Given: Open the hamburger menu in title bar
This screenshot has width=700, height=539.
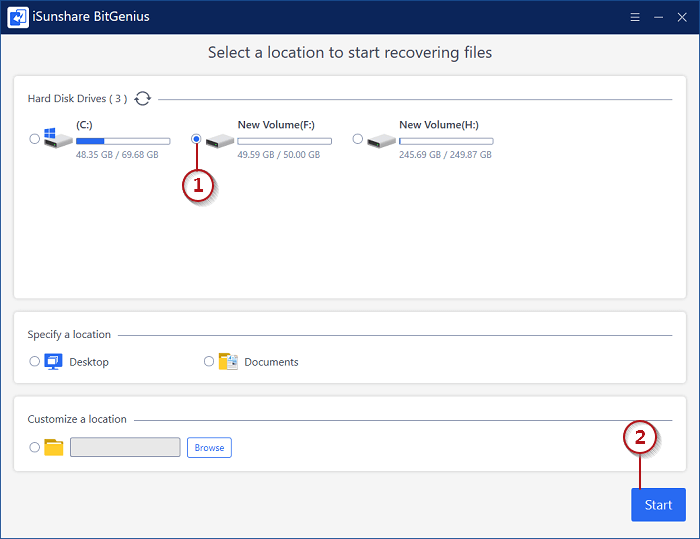Looking at the screenshot, I should (635, 17).
